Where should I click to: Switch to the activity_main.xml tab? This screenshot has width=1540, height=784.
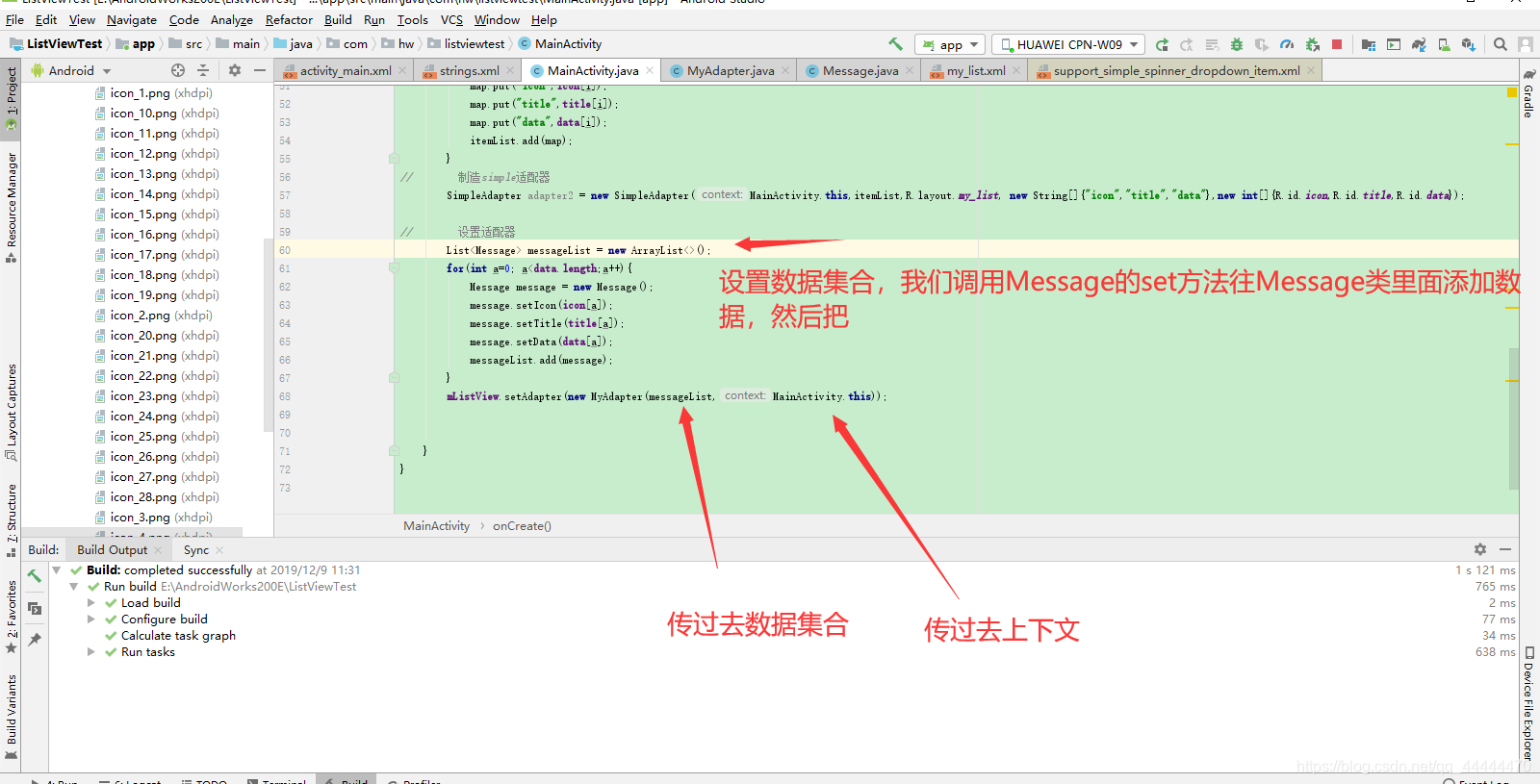coord(346,70)
